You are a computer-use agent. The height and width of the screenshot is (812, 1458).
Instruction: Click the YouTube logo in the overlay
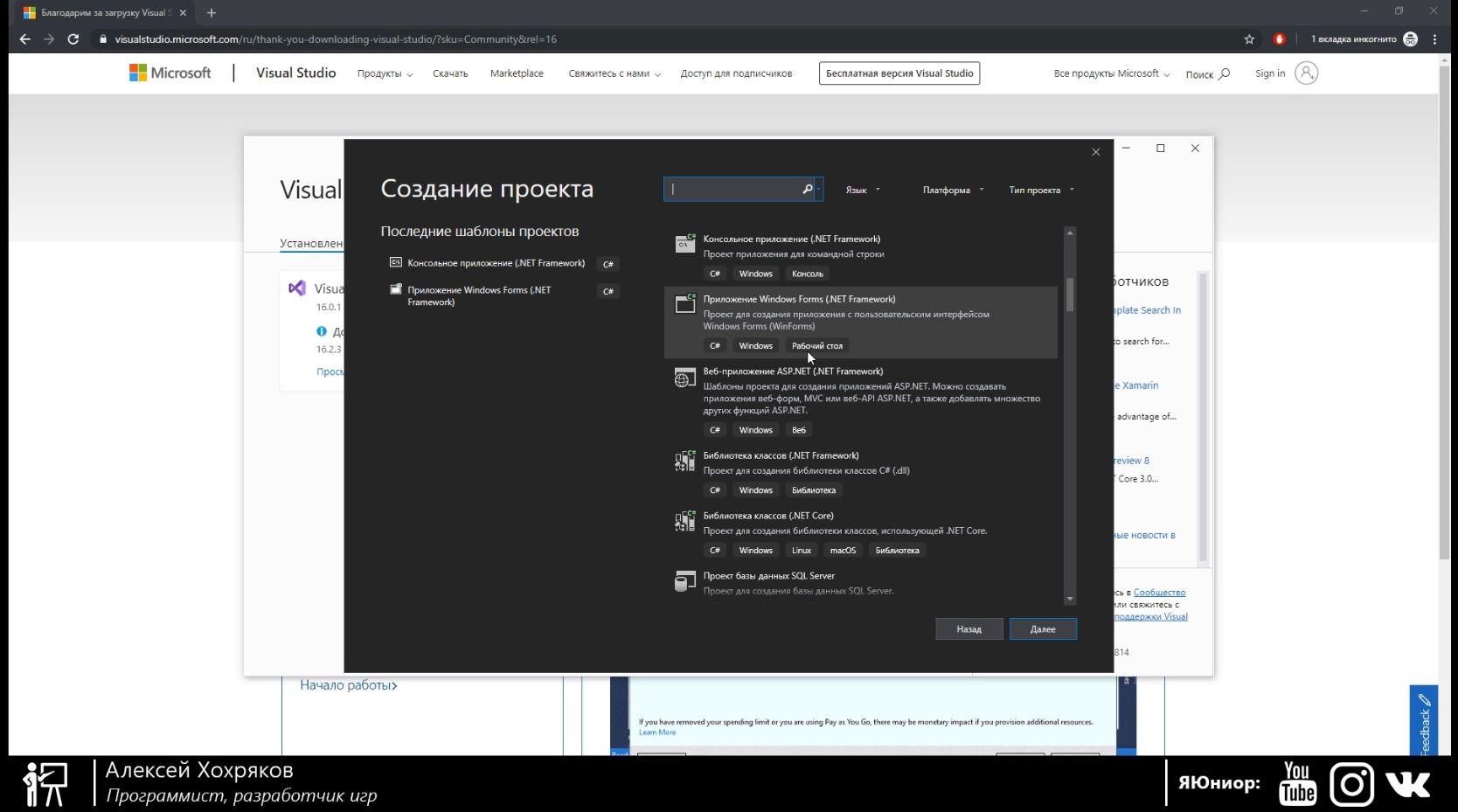[x=1298, y=783]
